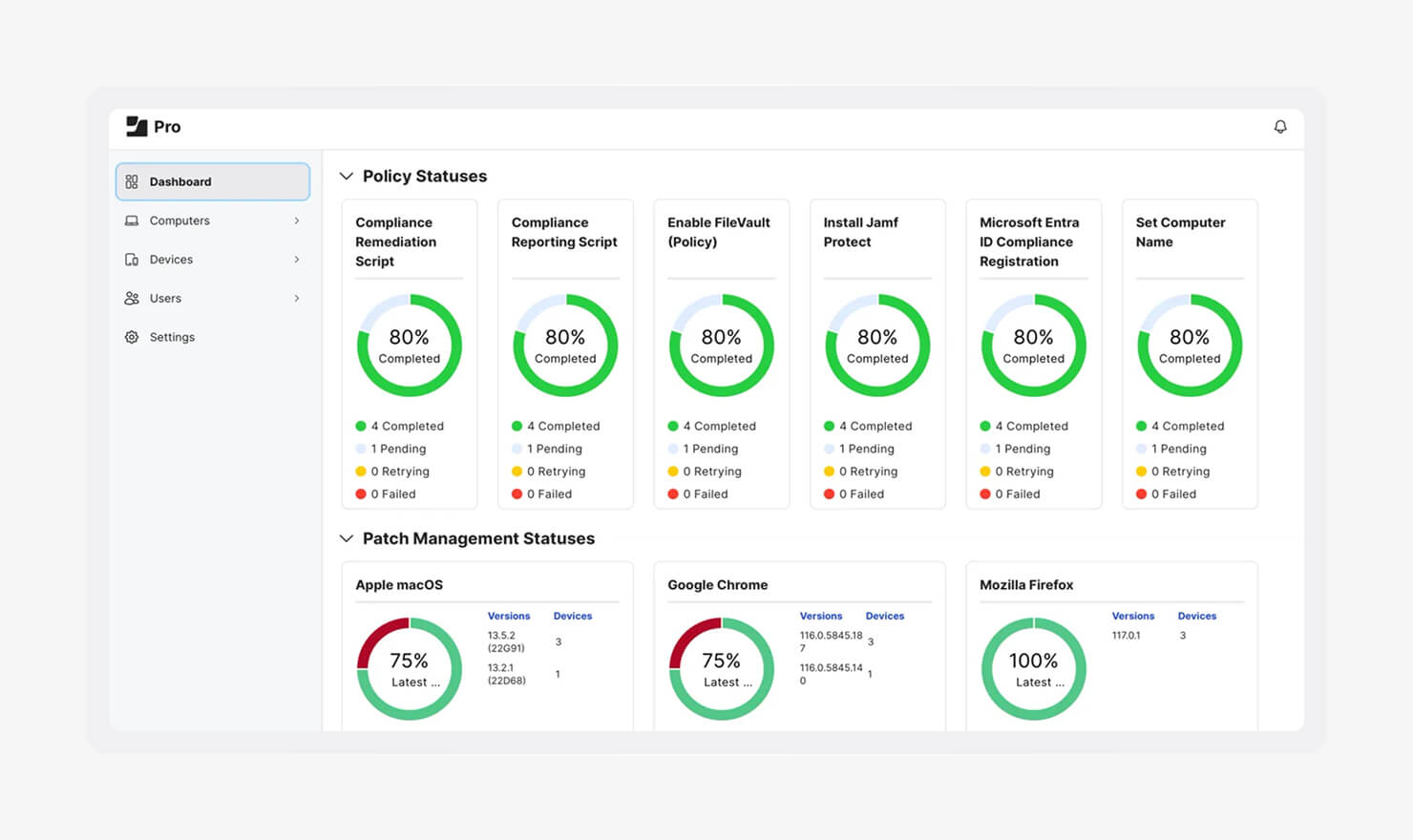
Task: Collapse the Patch Management Statuses section
Action: (347, 538)
